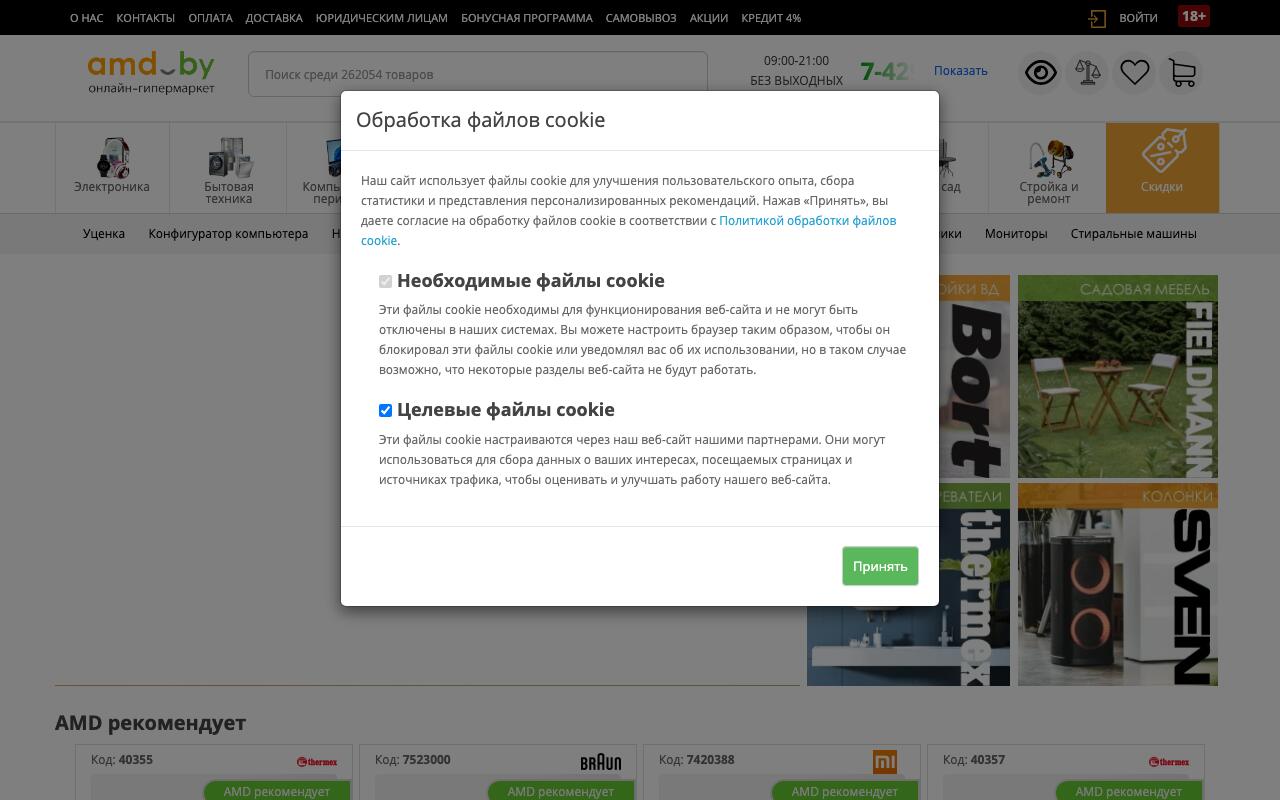The height and width of the screenshot is (800, 1280).
Task: Open the Доставка page
Action: (274, 18)
